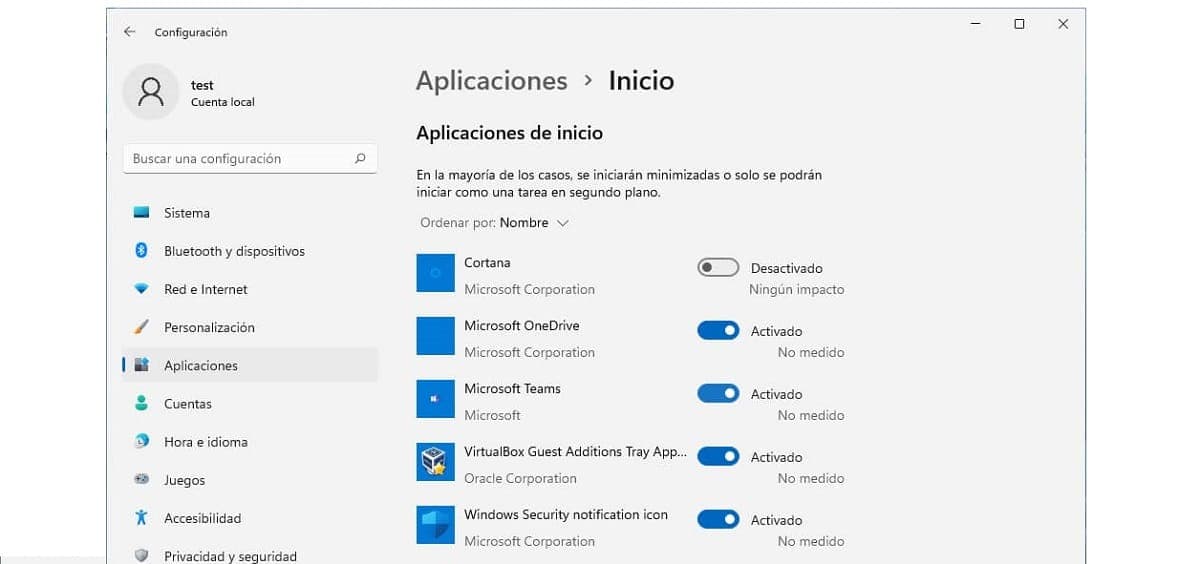Click the Cortana app name

click(487, 262)
